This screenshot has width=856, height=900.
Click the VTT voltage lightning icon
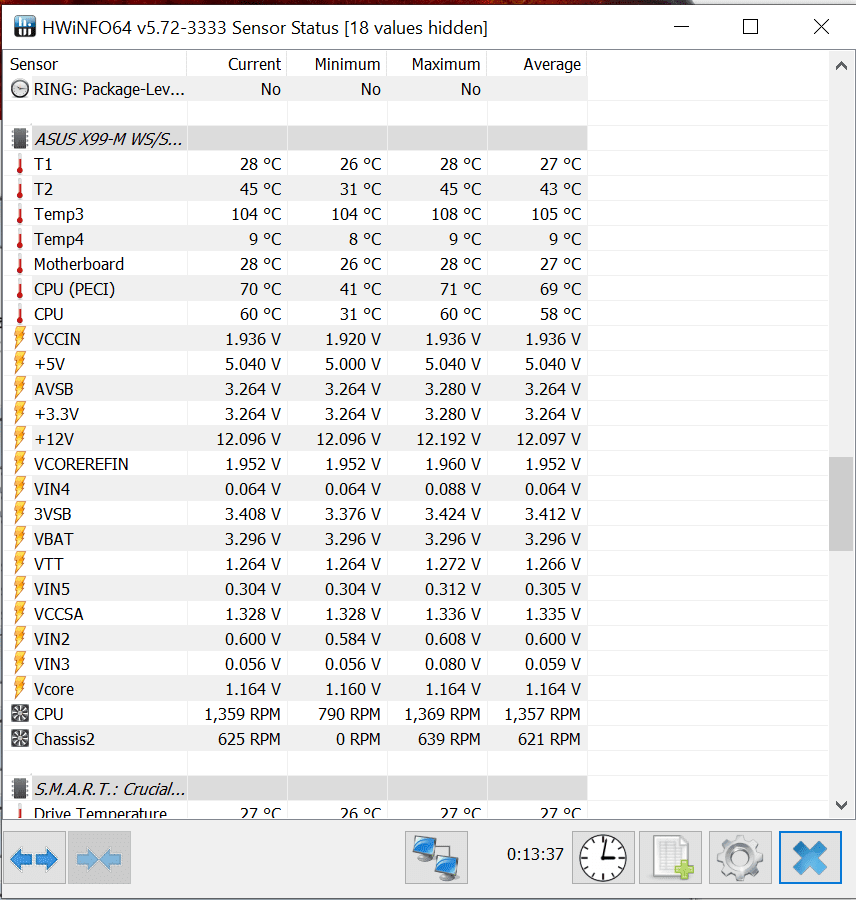pyautogui.click(x=20, y=563)
